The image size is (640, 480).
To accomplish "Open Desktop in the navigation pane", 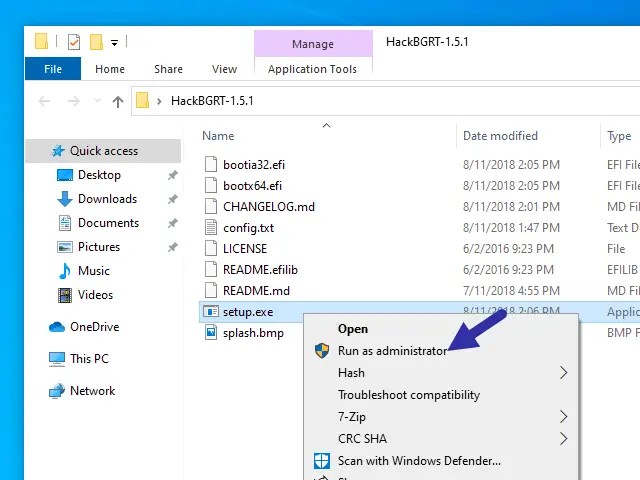I will [99, 175].
